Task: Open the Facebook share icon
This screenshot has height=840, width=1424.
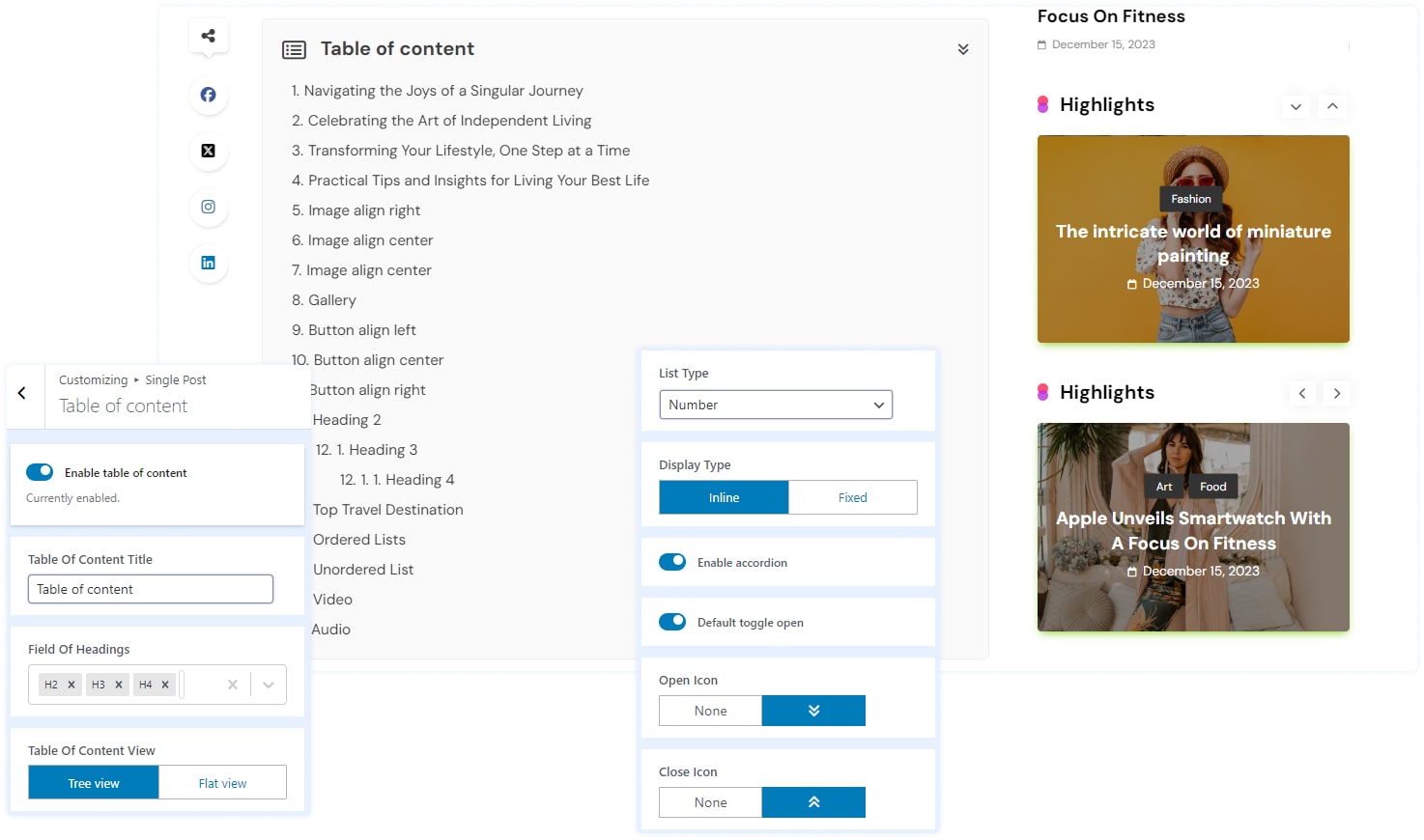Action: coord(208,95)
